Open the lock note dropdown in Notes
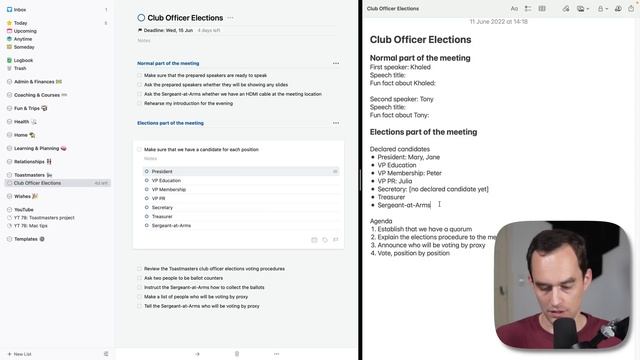The height and width of the screenshot is (360, 640). point(602,9)
